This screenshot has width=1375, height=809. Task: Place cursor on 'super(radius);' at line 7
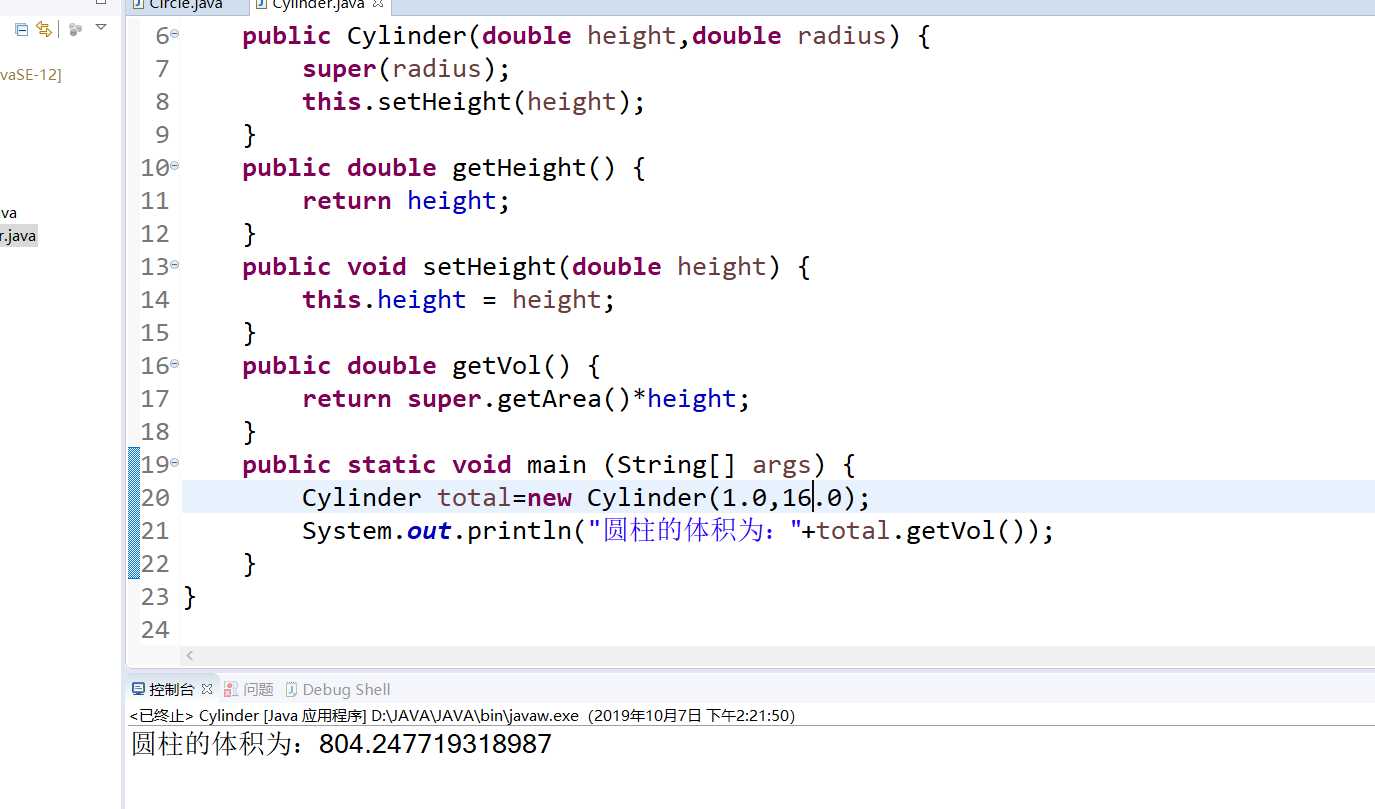(406, 69)
